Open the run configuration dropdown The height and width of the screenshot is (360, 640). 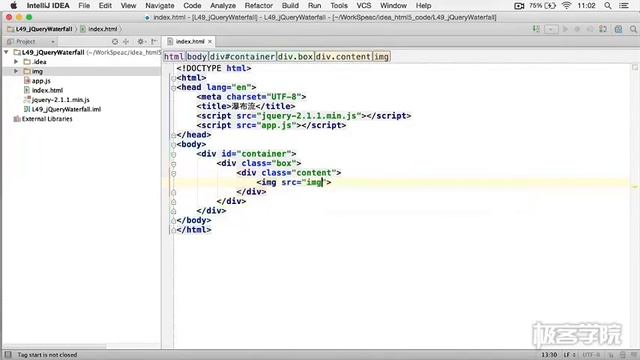(x=551, y=29)
